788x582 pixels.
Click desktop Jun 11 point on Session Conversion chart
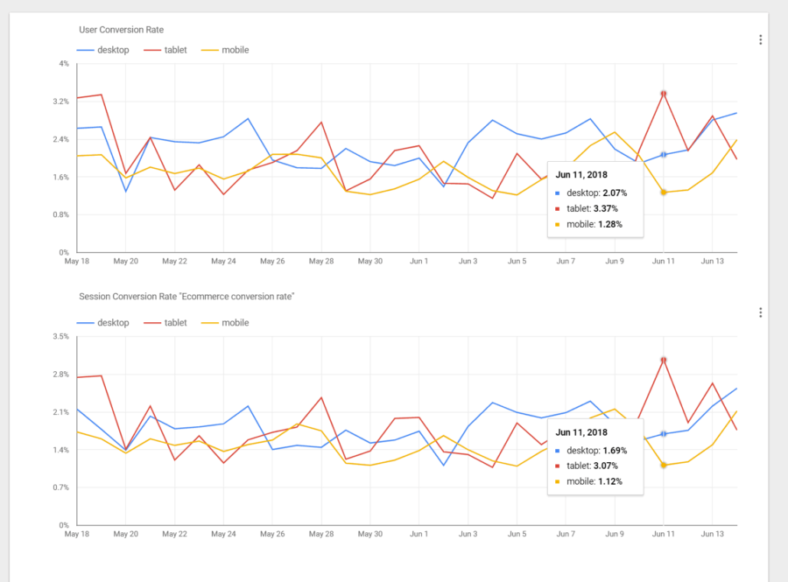click(663, 434)
